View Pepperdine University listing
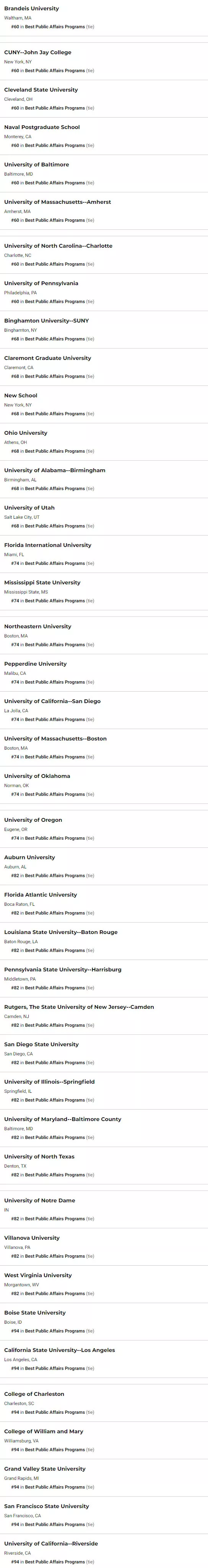 click(36, 664)
